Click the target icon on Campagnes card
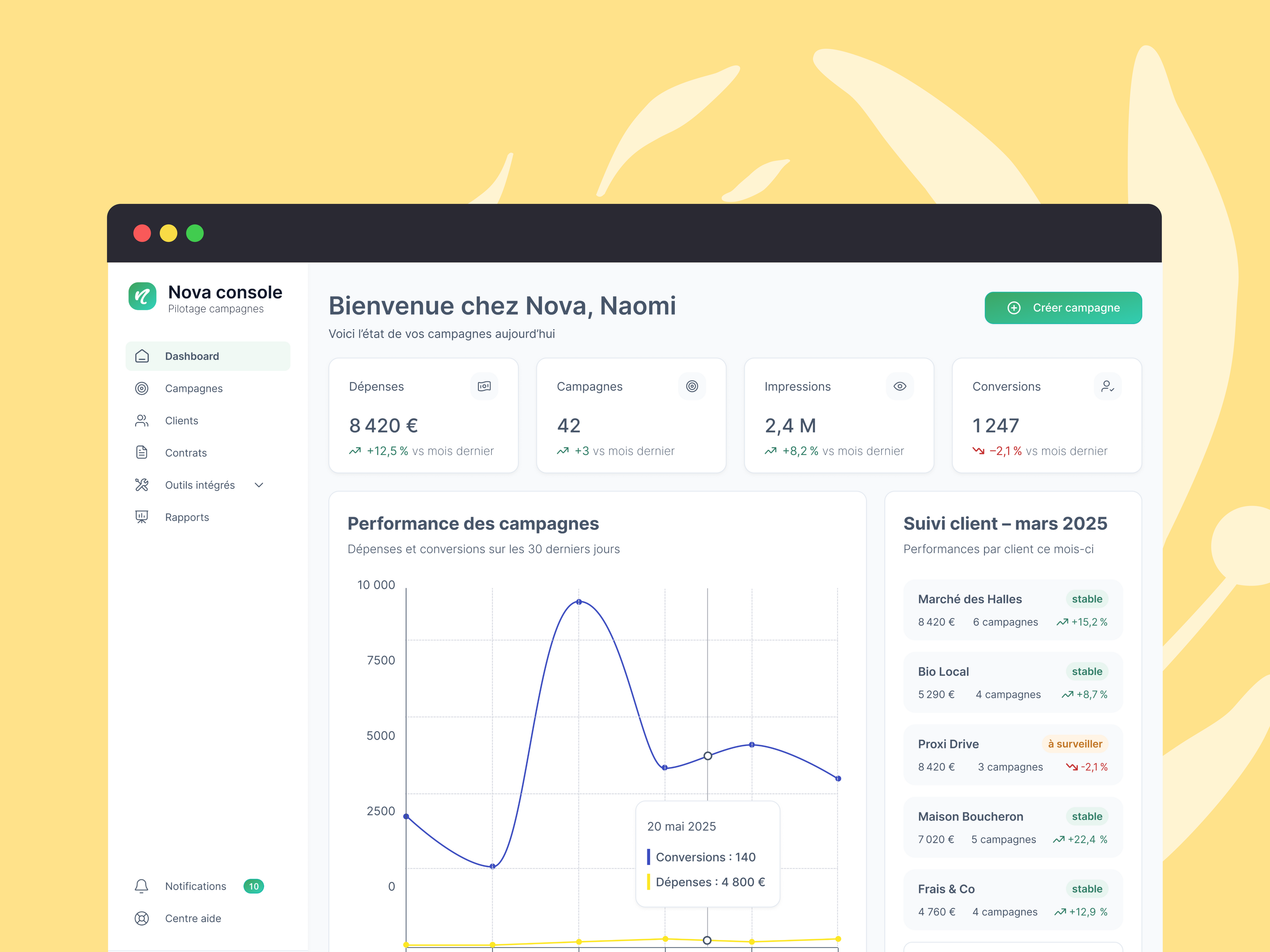Viewport: 1270px width, 952px height. [692, 386]
